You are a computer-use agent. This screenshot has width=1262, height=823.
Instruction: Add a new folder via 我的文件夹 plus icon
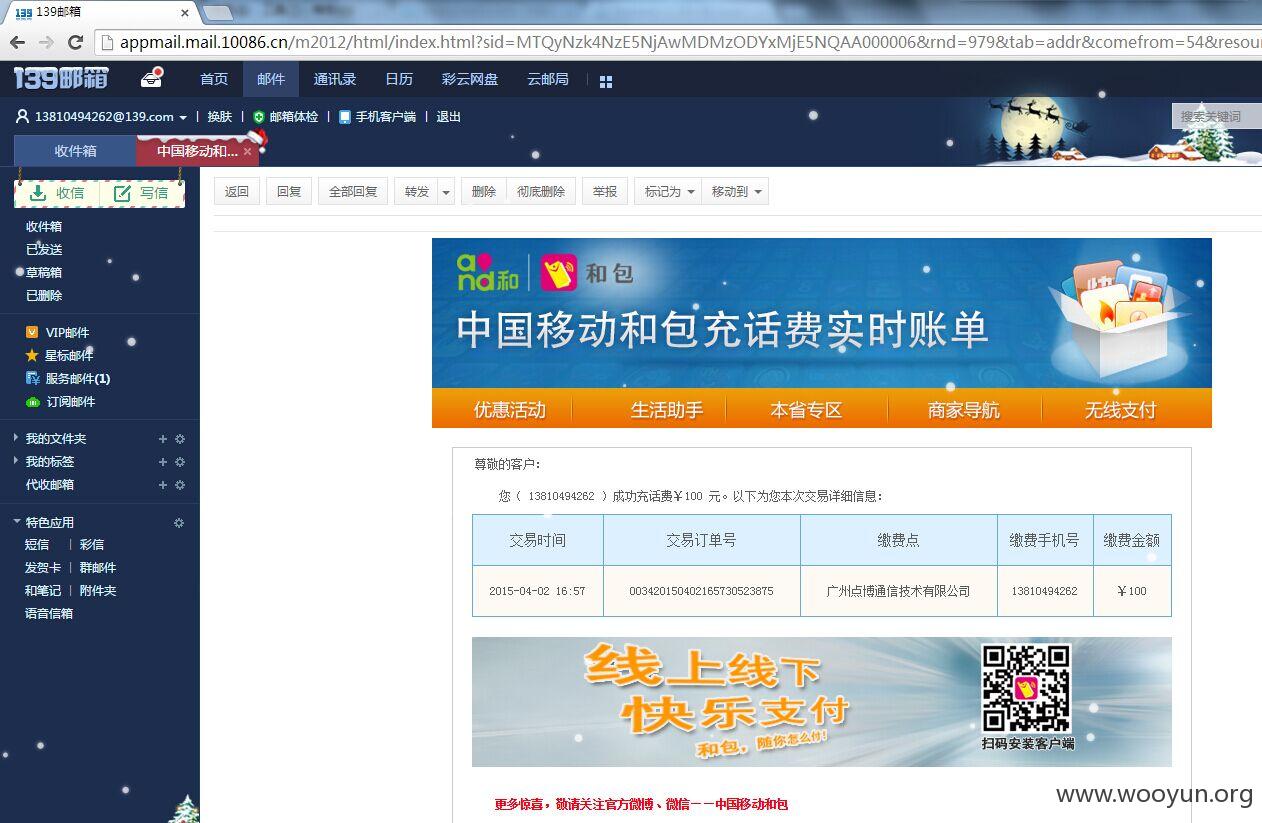(163, 439)
